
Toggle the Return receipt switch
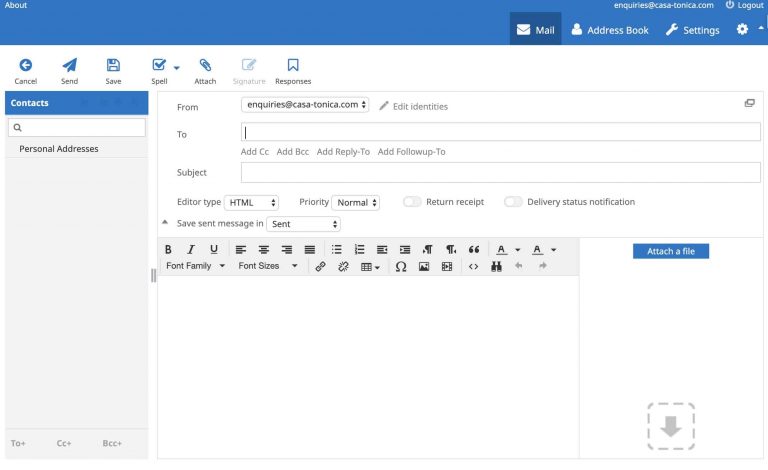(x=412, y=202)
